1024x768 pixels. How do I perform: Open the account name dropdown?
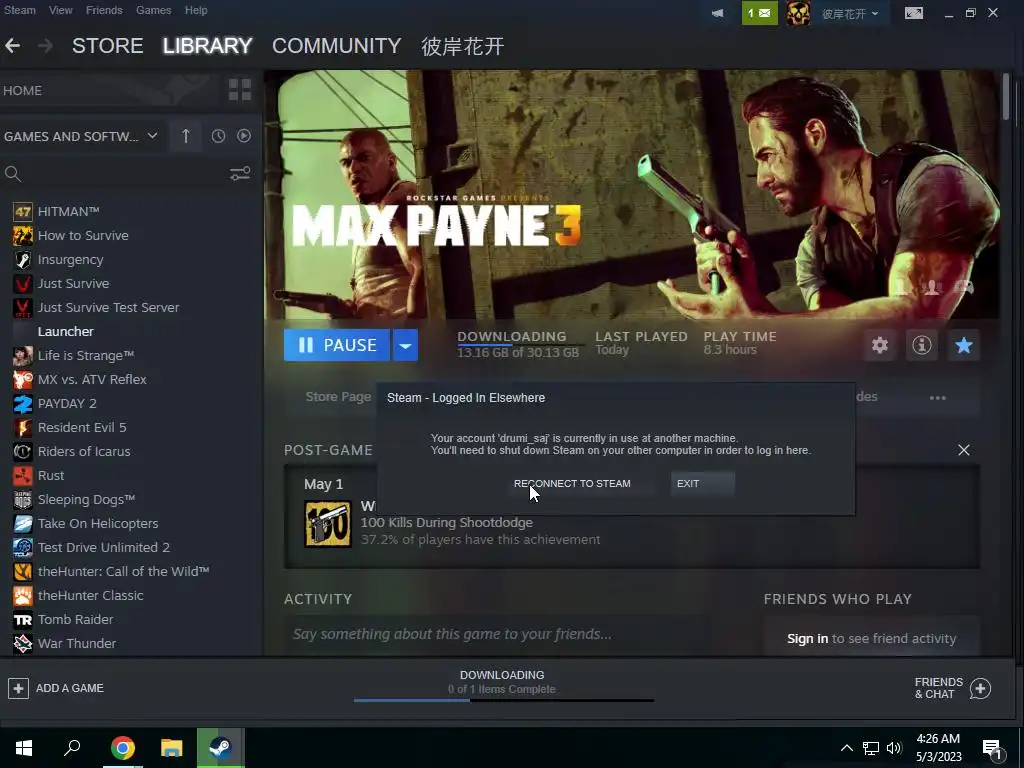tap(850, 13)
